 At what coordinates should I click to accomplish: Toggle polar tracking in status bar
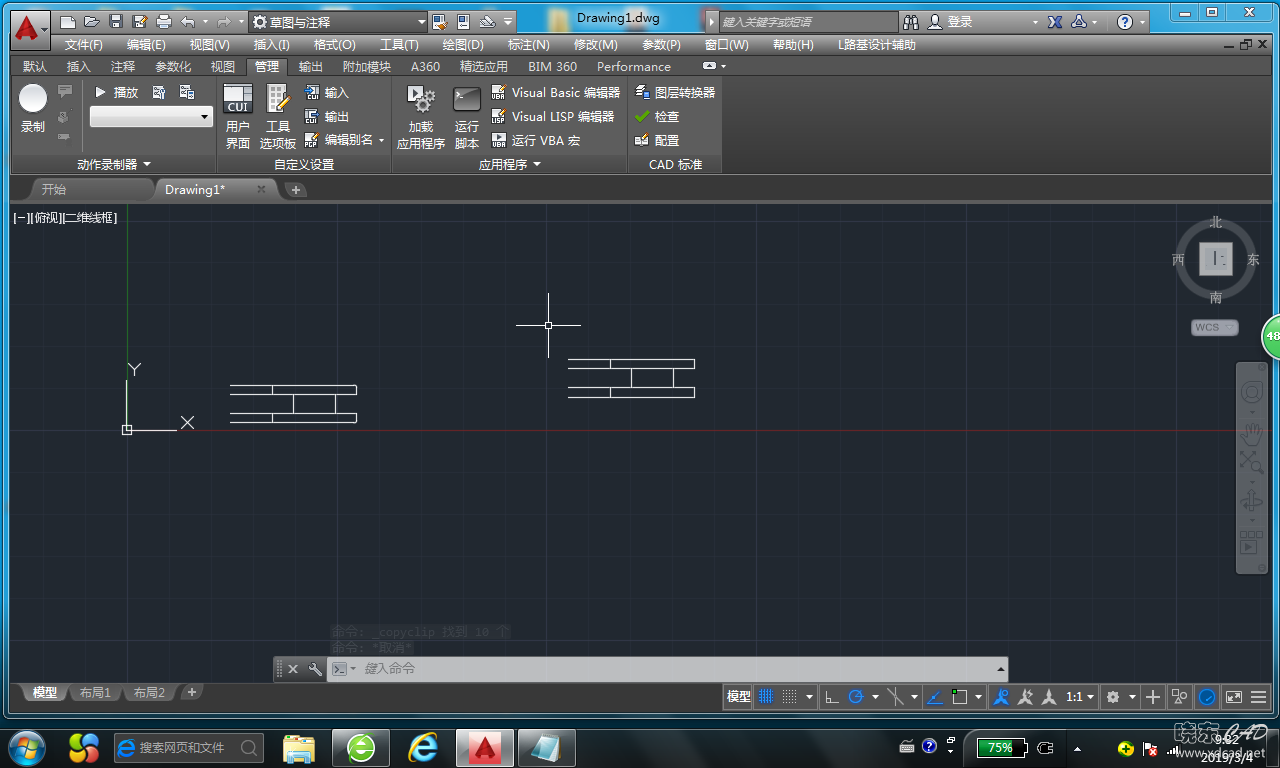click(856, 697)
